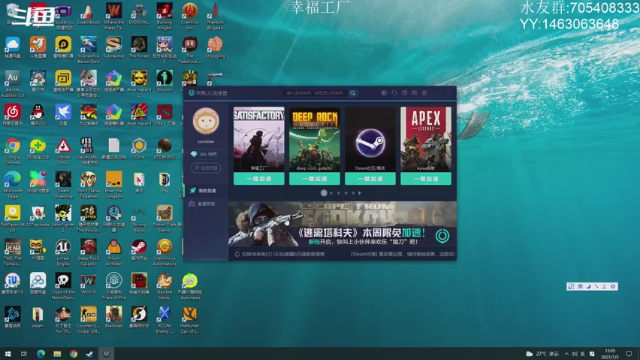Open the settings gear in accelerator title bar
This screenshot has height=360, width=640.
[x=424, y=93]
